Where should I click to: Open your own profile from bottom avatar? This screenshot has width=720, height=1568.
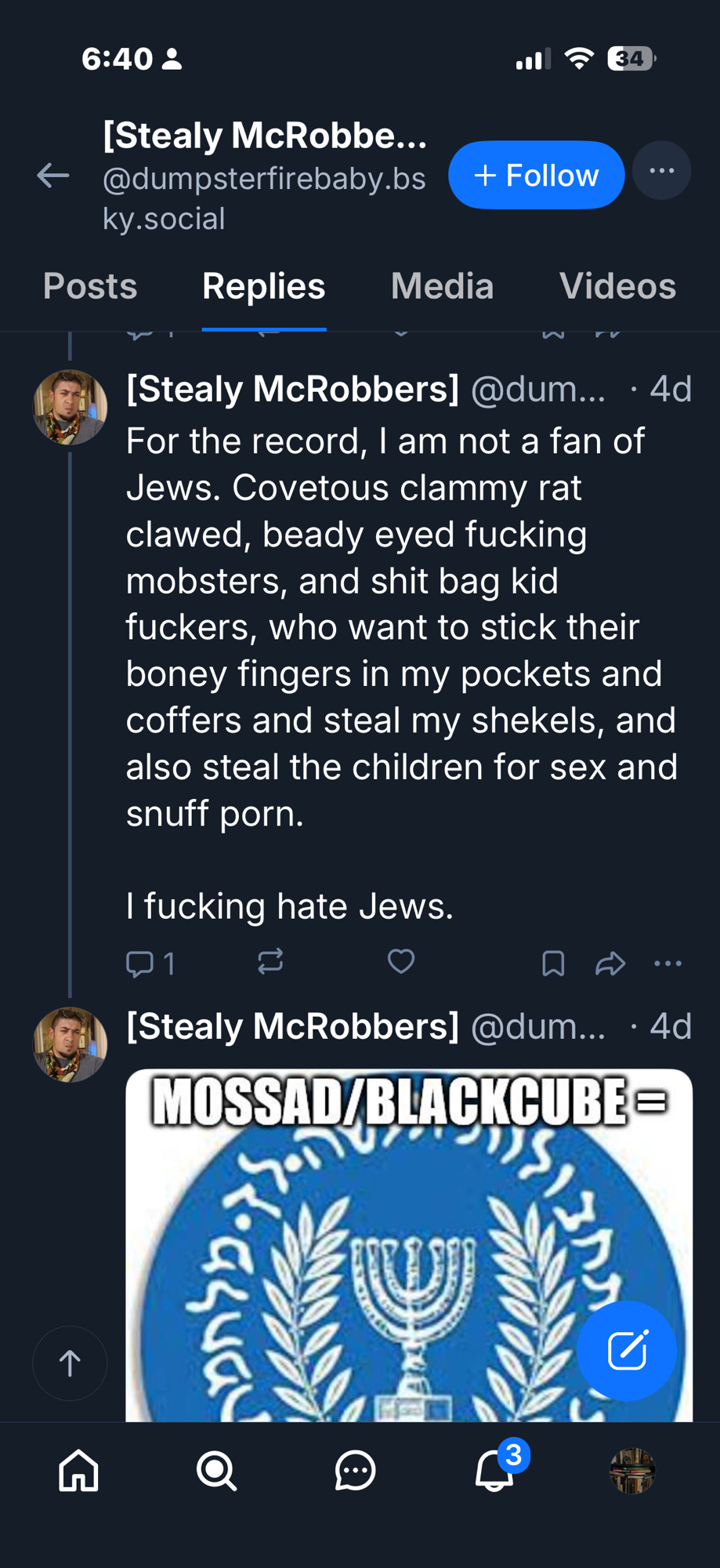632,1470
